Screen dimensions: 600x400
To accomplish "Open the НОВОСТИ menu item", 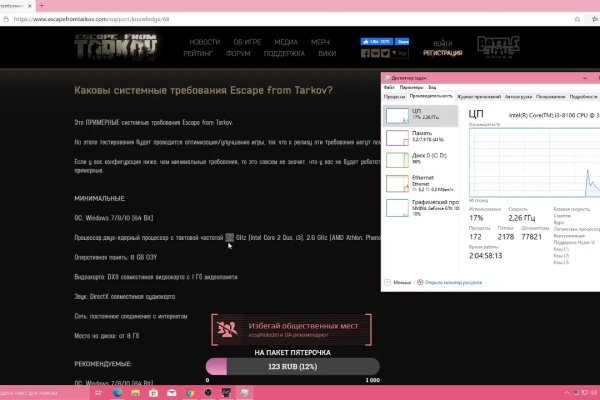I will (205, 42).
